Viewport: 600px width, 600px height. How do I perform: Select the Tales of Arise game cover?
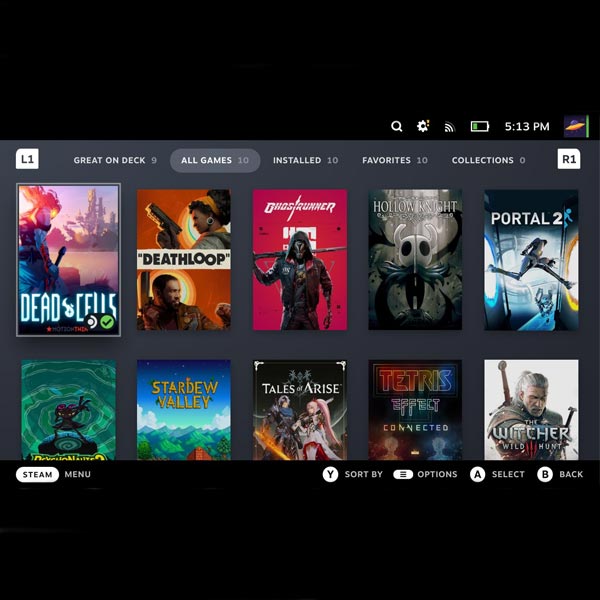[x=300, y=410]
